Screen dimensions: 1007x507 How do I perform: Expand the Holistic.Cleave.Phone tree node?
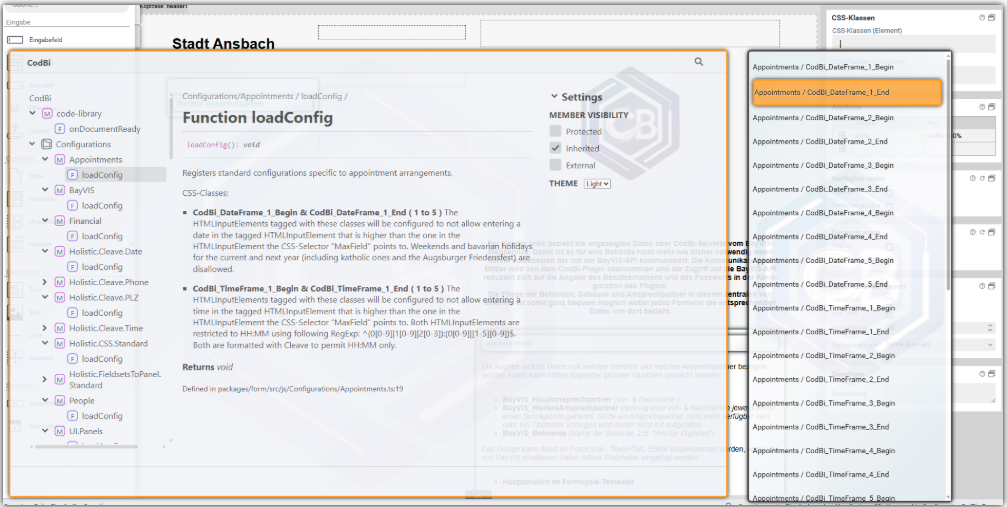click(x=45, y=282)
